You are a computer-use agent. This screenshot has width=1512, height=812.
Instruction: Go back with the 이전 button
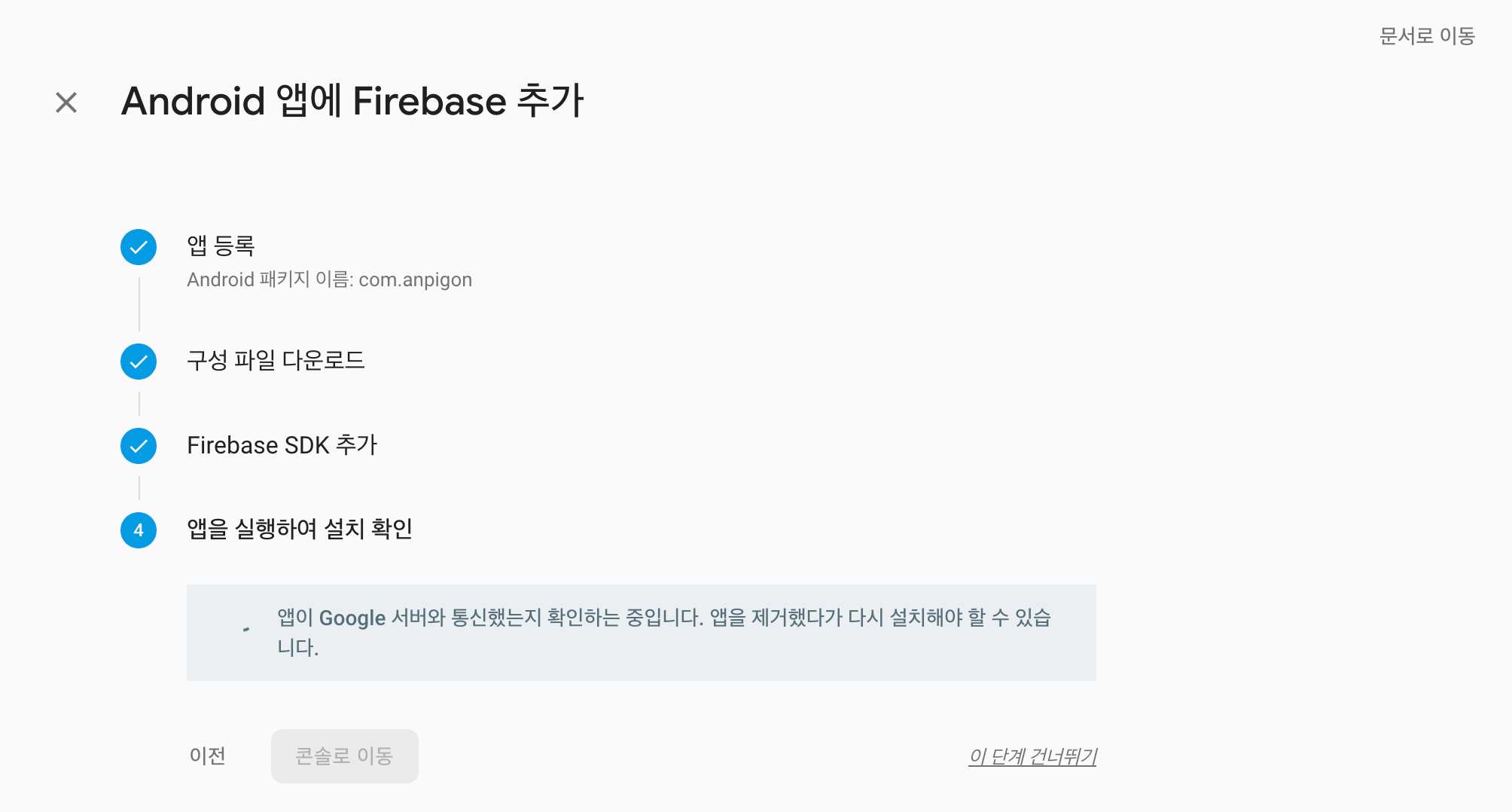point(208,756)
